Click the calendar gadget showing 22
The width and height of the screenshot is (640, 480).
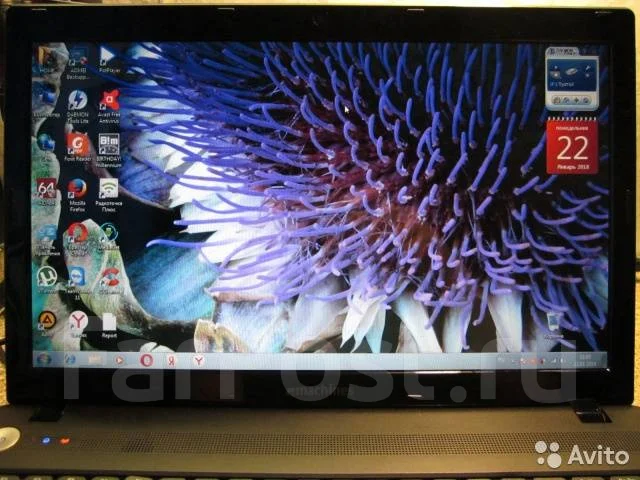[x=572, y=146]
